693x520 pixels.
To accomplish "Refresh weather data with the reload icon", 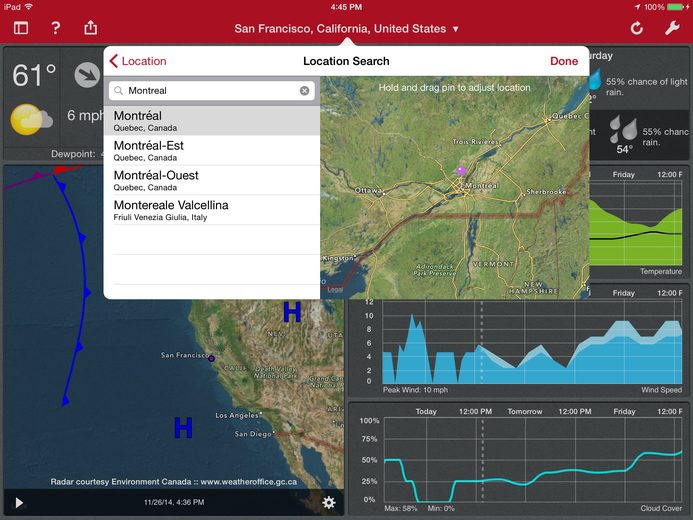I will coord(636,28).
